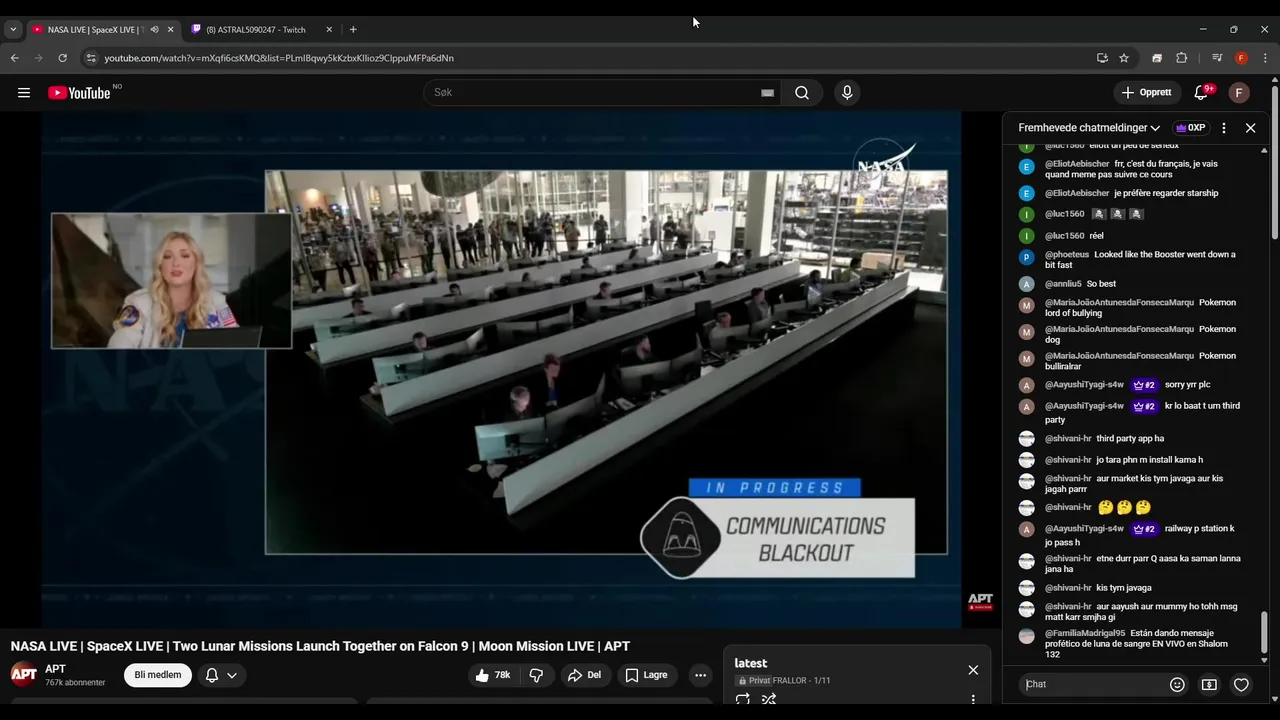
Task: Like the video with 78k likes
Action: click(495, 675)
